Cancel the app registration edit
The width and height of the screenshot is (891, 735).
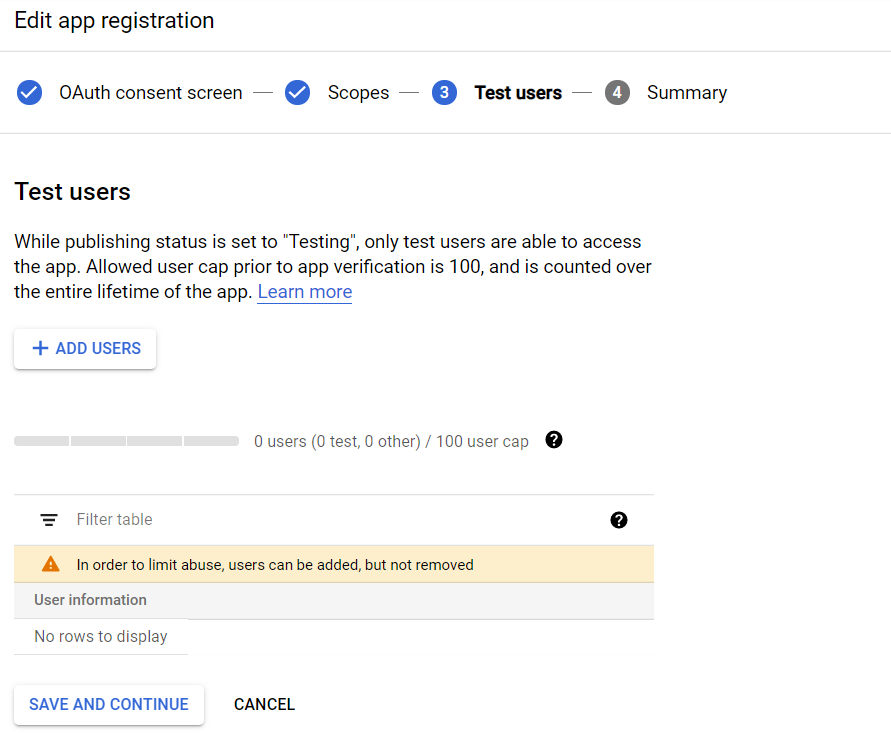pos(264,704)
